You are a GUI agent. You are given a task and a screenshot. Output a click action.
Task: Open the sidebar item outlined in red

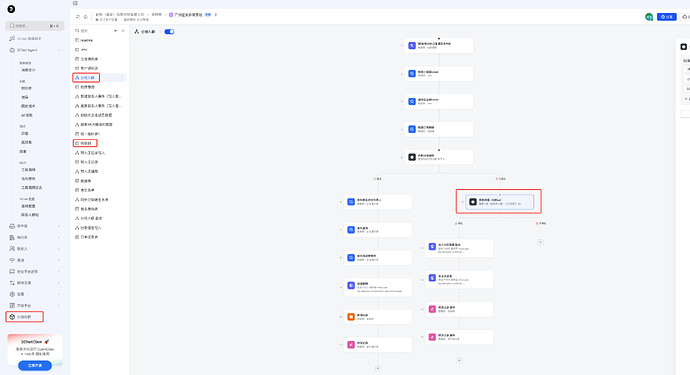click(25, 317)
